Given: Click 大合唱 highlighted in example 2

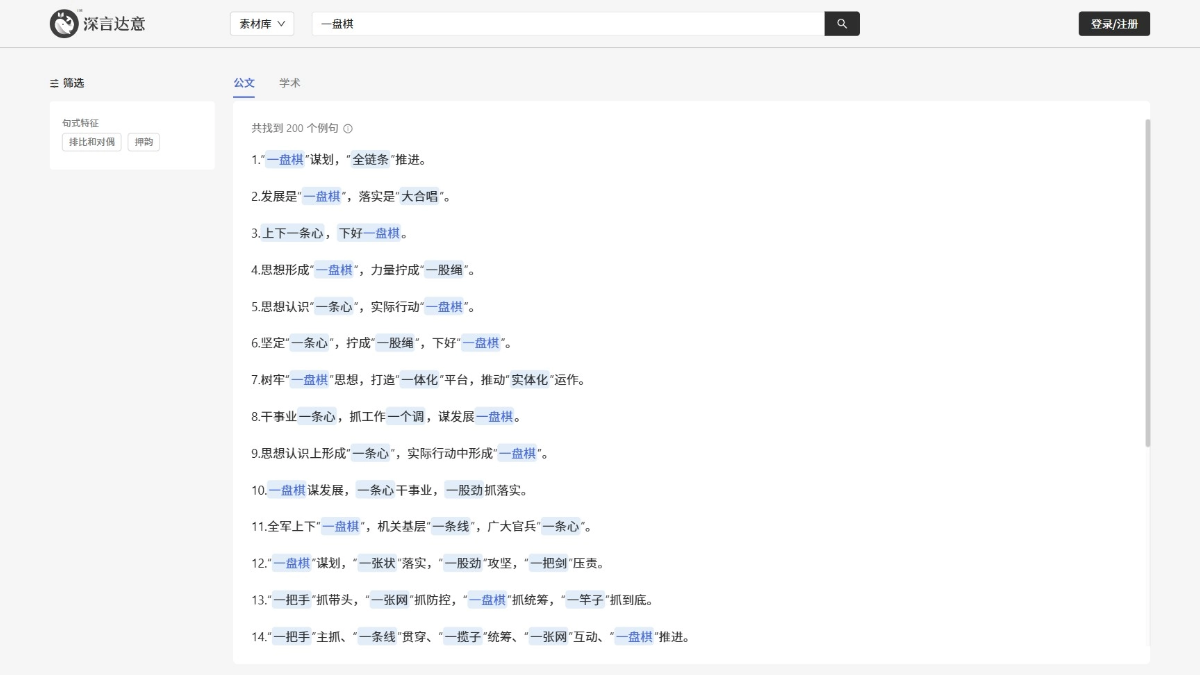Looking at the screenshot, I should 420,196.
